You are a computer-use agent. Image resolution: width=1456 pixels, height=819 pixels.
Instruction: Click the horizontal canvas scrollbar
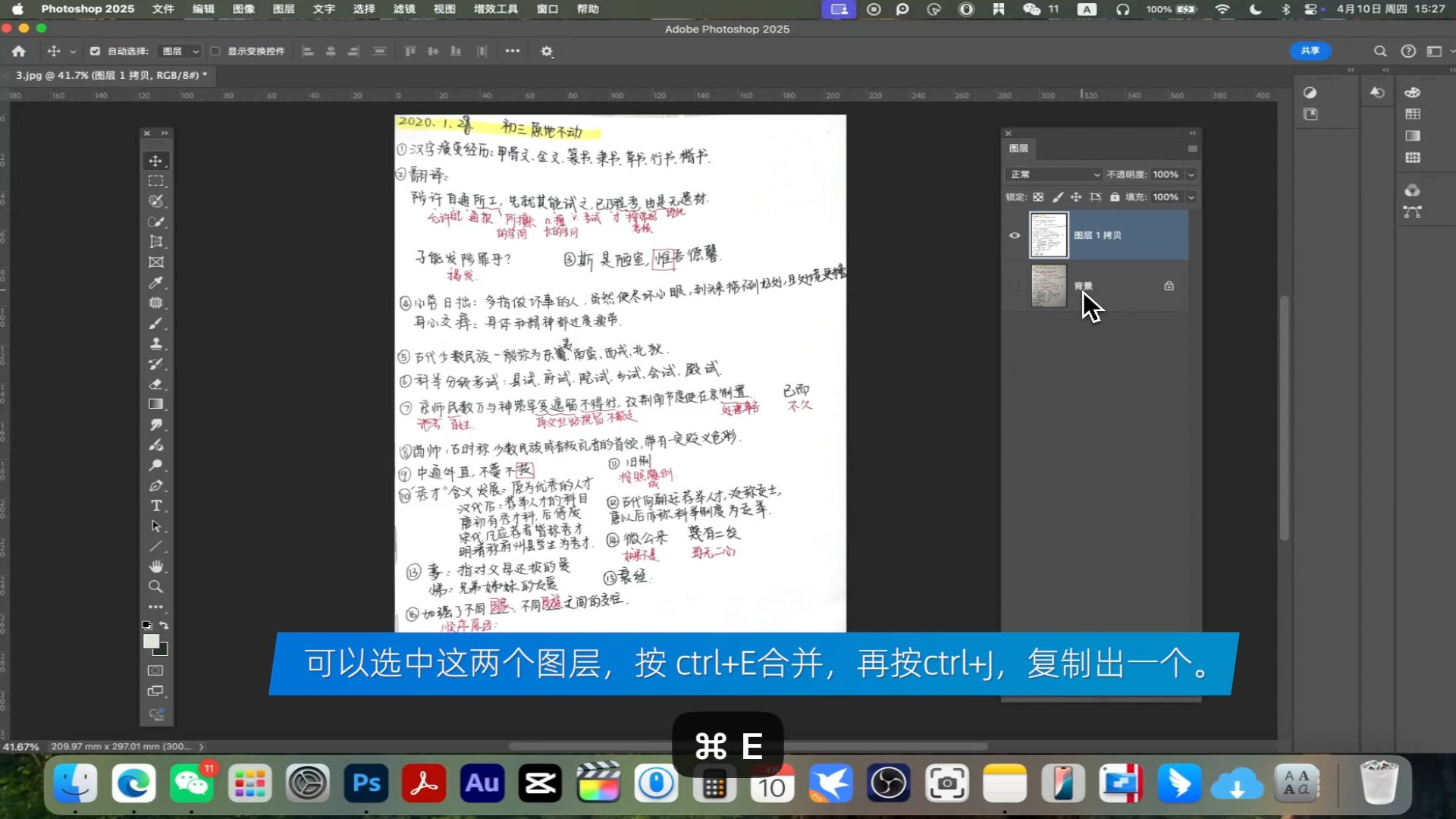click(x=748, y=747)
